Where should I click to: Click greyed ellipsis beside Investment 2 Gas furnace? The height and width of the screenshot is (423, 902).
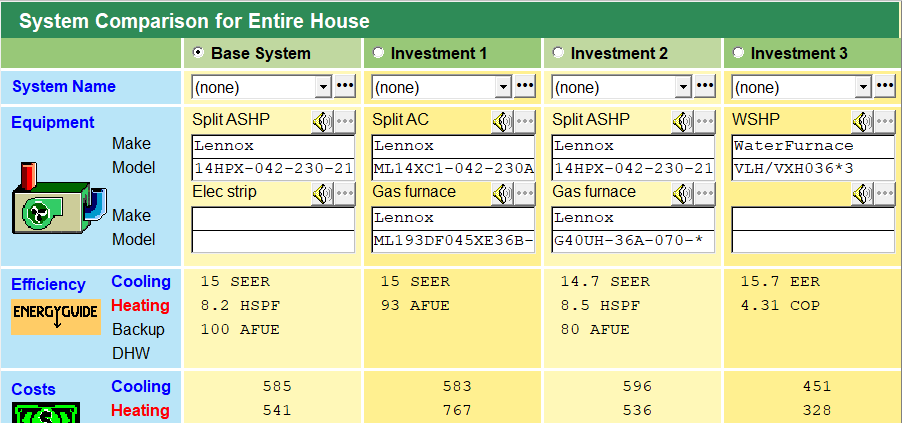705,193
